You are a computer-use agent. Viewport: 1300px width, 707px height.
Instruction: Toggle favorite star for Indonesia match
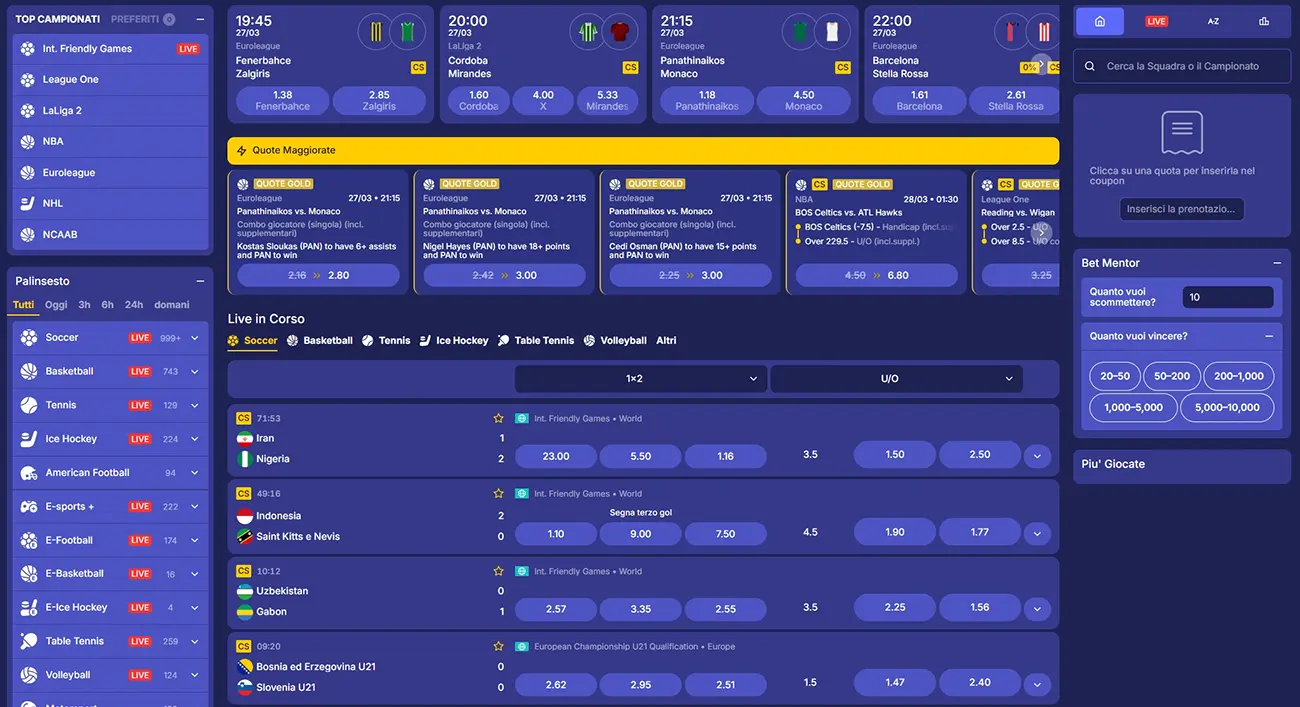coord(498,494)
